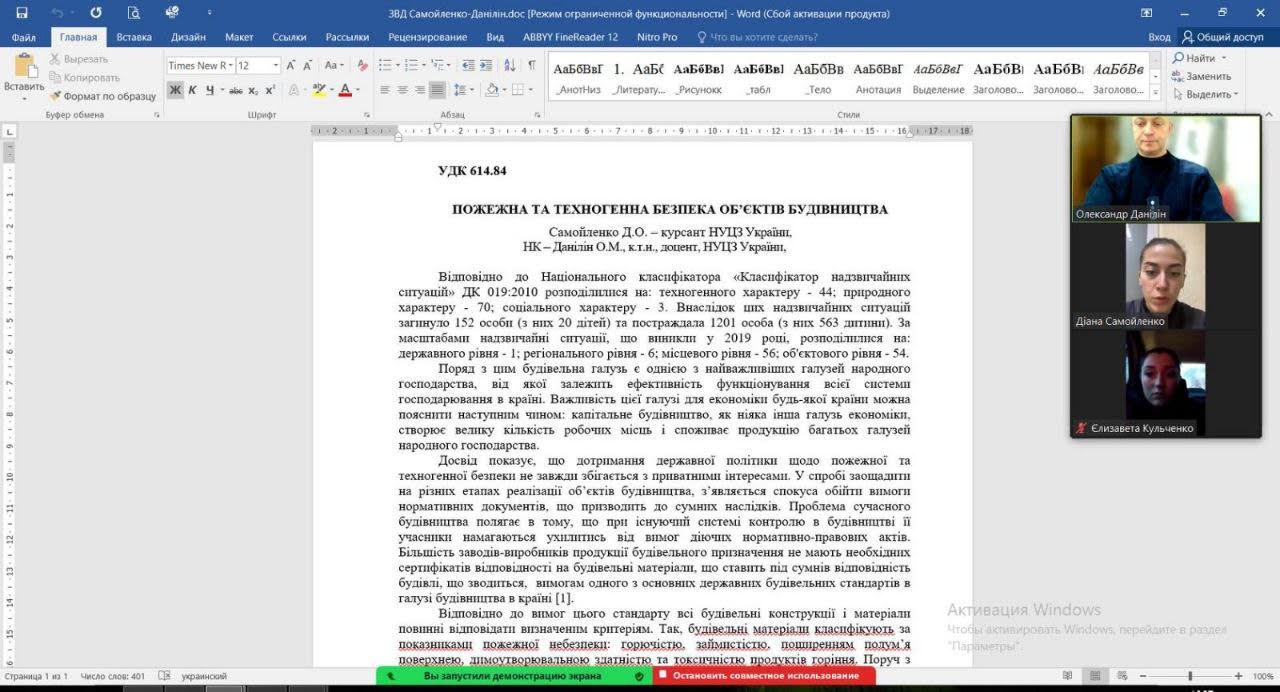This screenshot has height=692, width=1280.
Task: Click Діана Самойленко video thumbnail
Action: tap(1165, 276)
